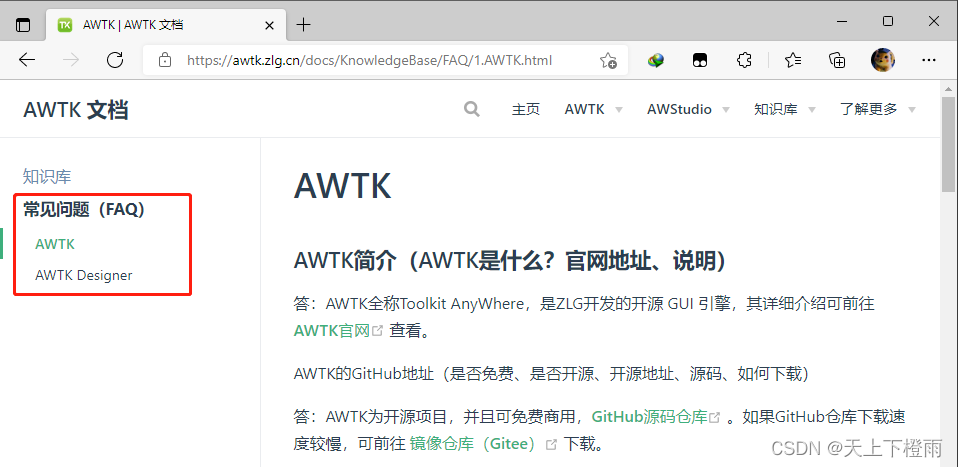Minimize the browser window
Screen dimensions: 958x467
843,21
